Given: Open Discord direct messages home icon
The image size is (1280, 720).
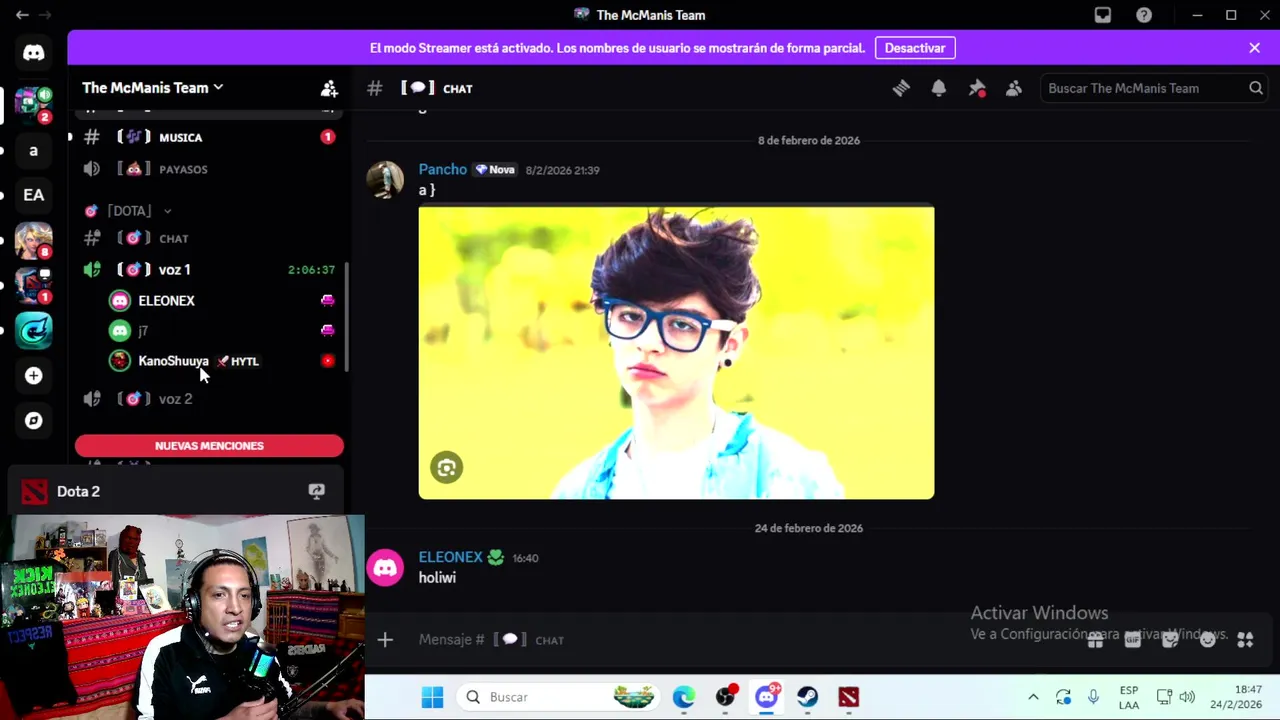Looking at the screenshot, I should 34,53.
